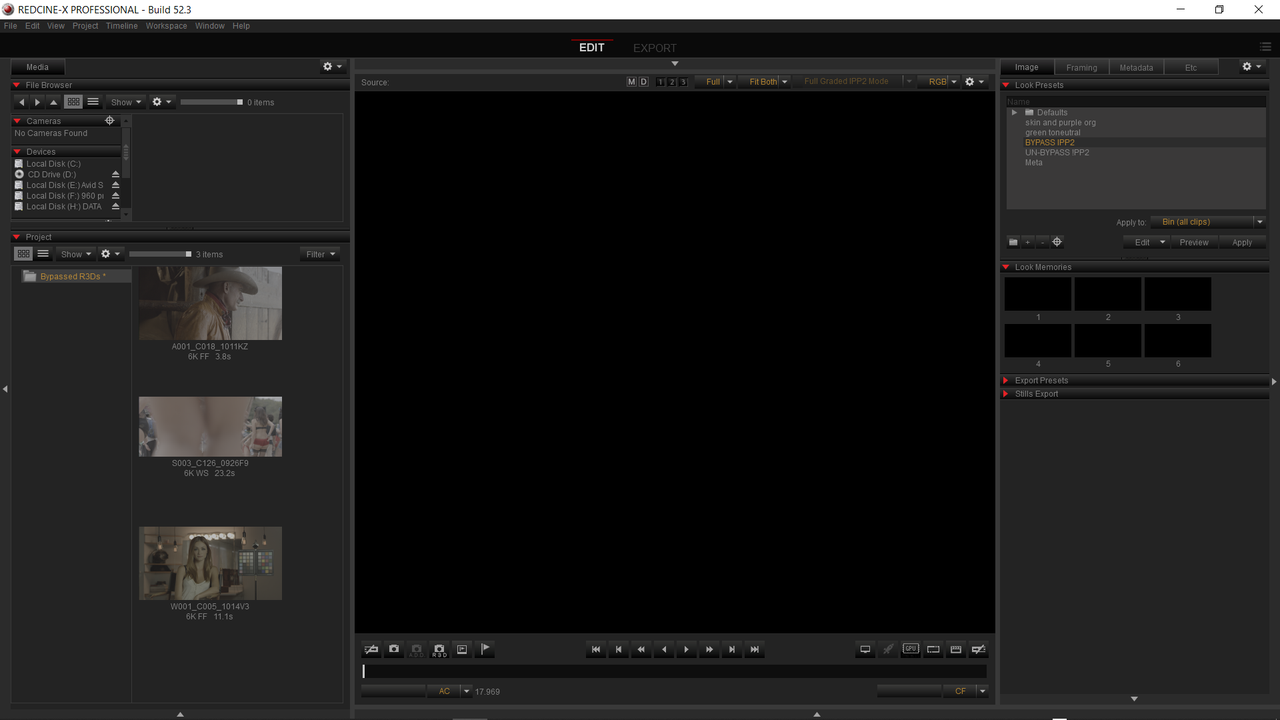Viewport: 1280px width, 720px height.
Task: Rewind playback
Action: [x=641, y=649]
